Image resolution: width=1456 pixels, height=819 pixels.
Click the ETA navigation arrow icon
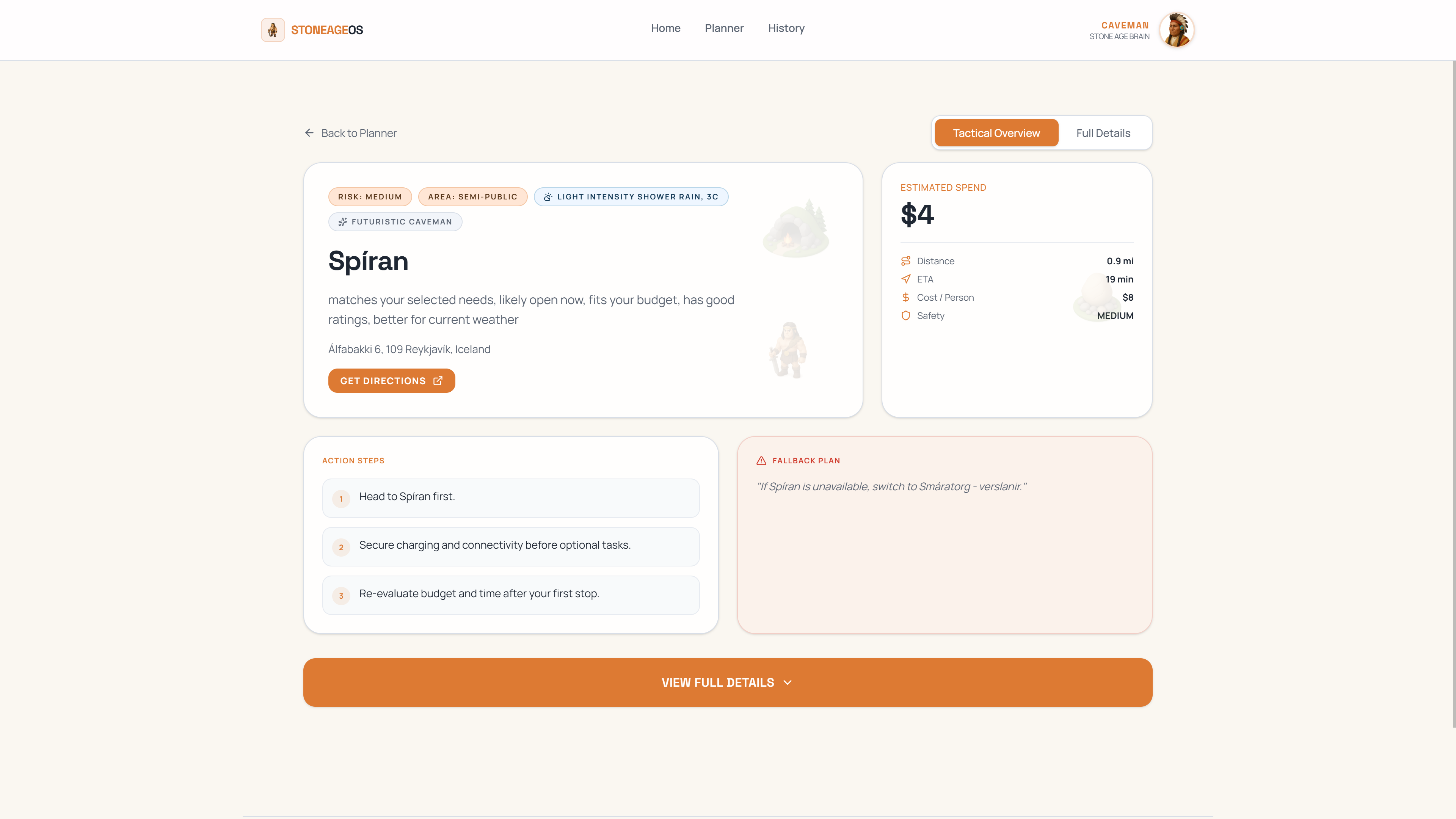905,279
